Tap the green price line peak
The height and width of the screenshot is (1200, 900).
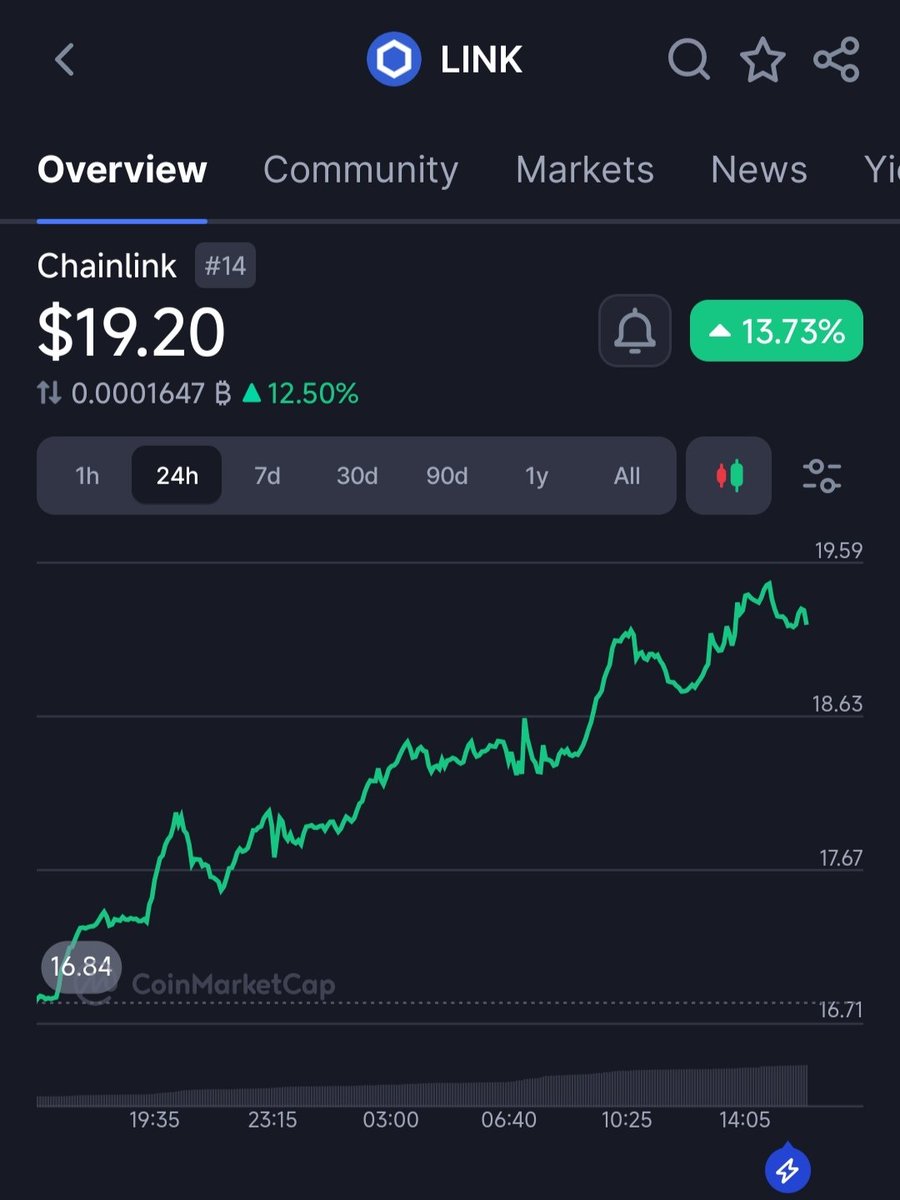(768, 584)
